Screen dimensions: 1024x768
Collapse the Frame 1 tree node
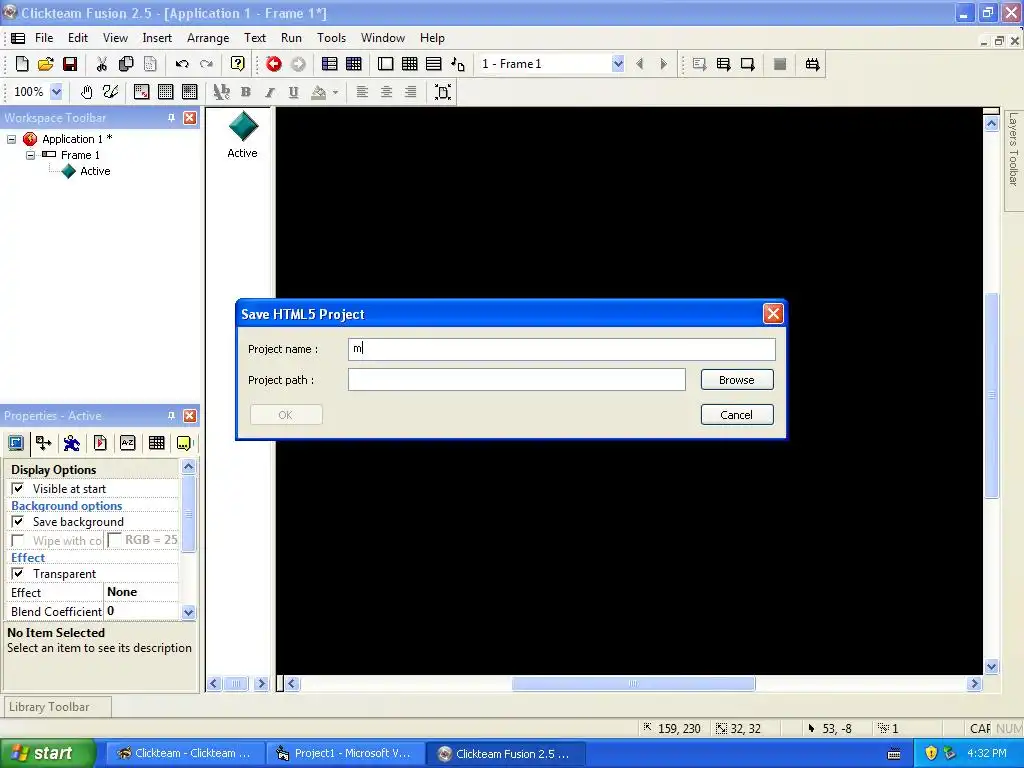pyautogui.click(x=30, y=155)
